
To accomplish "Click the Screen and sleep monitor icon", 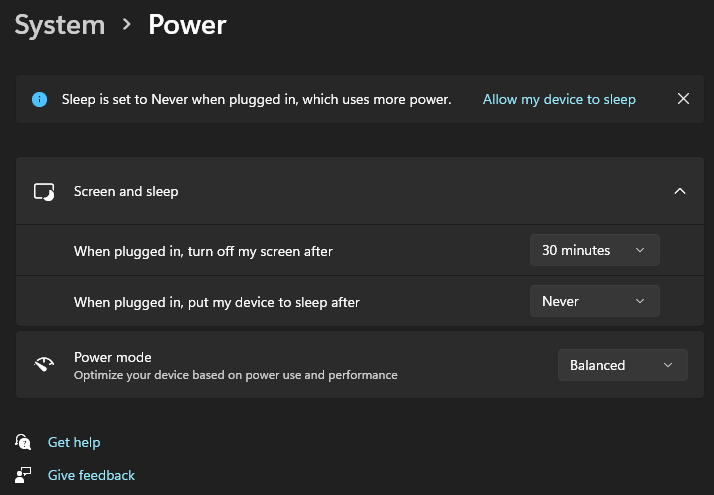I will pyautogui.click(x=44, y=192).
